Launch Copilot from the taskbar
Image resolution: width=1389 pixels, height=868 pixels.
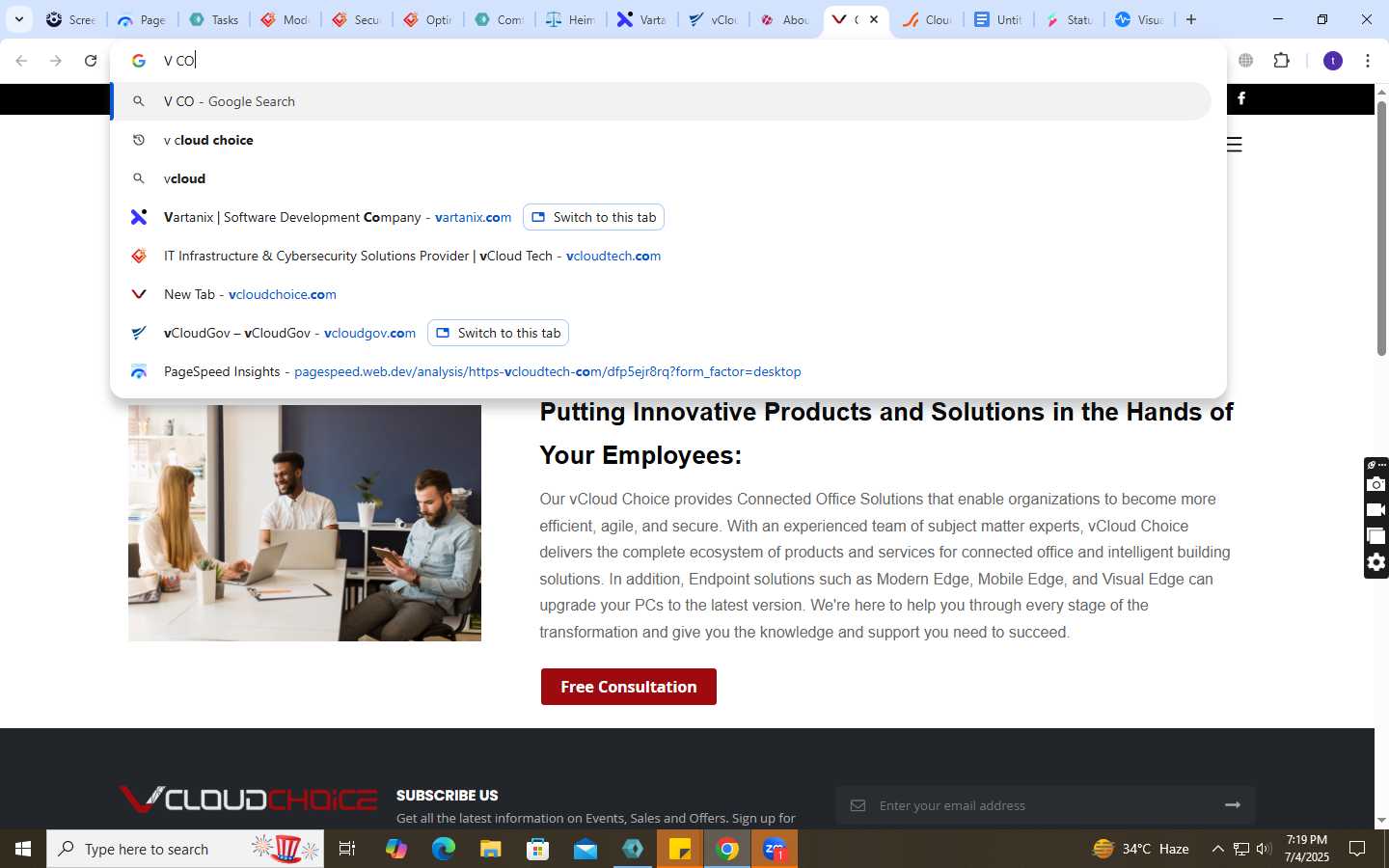[396, 849]
